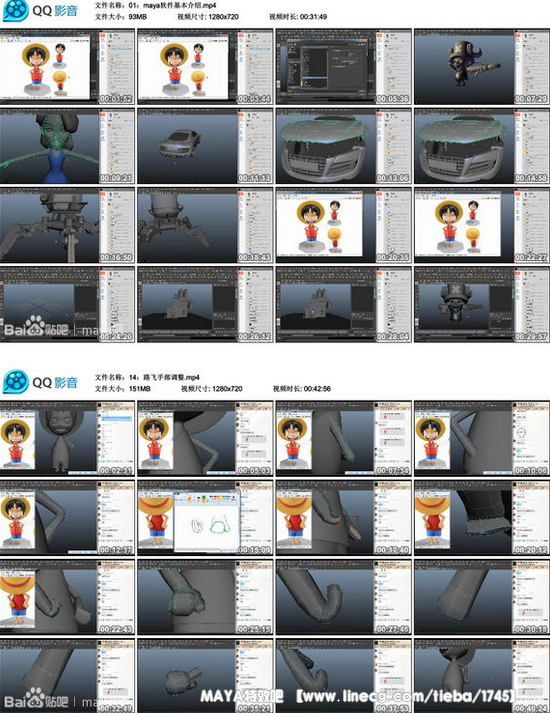Click the QQ影音 logo above the second sheet

tap(40, 382)
